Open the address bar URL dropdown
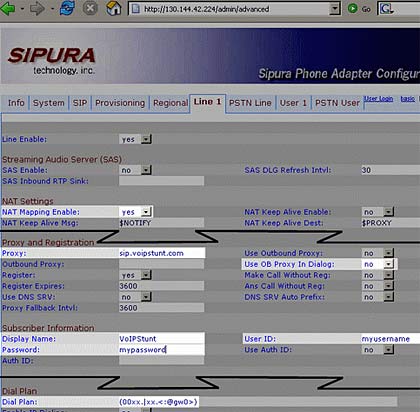This screenshot has width=420, height=412. pyautogui.click(x=334, y=9)
